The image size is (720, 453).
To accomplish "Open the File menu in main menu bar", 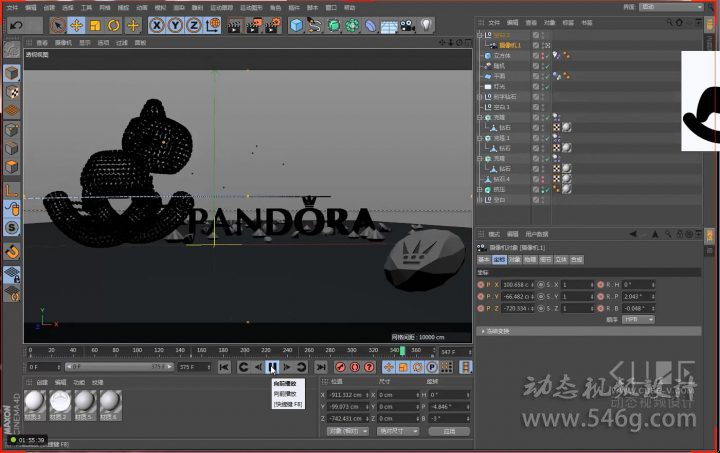I will coord(12,8).
